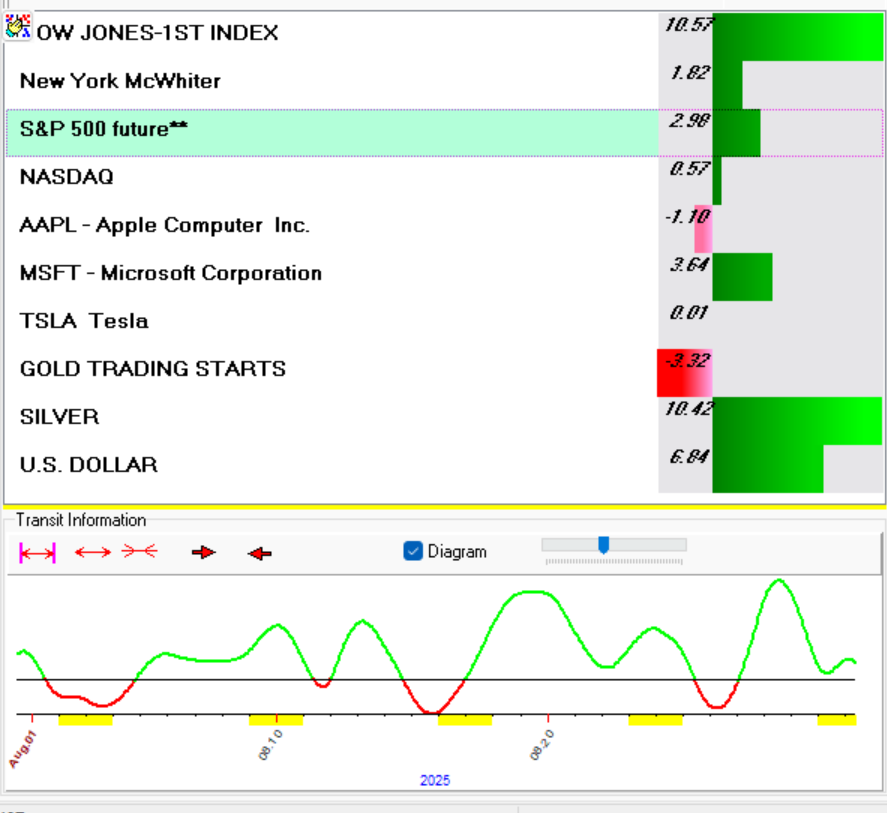Image resolution: width=887 pixels, height=813 pixels.
Task: Click the magenta-bounded range arrow icon
Action: [x=37, y=553]
